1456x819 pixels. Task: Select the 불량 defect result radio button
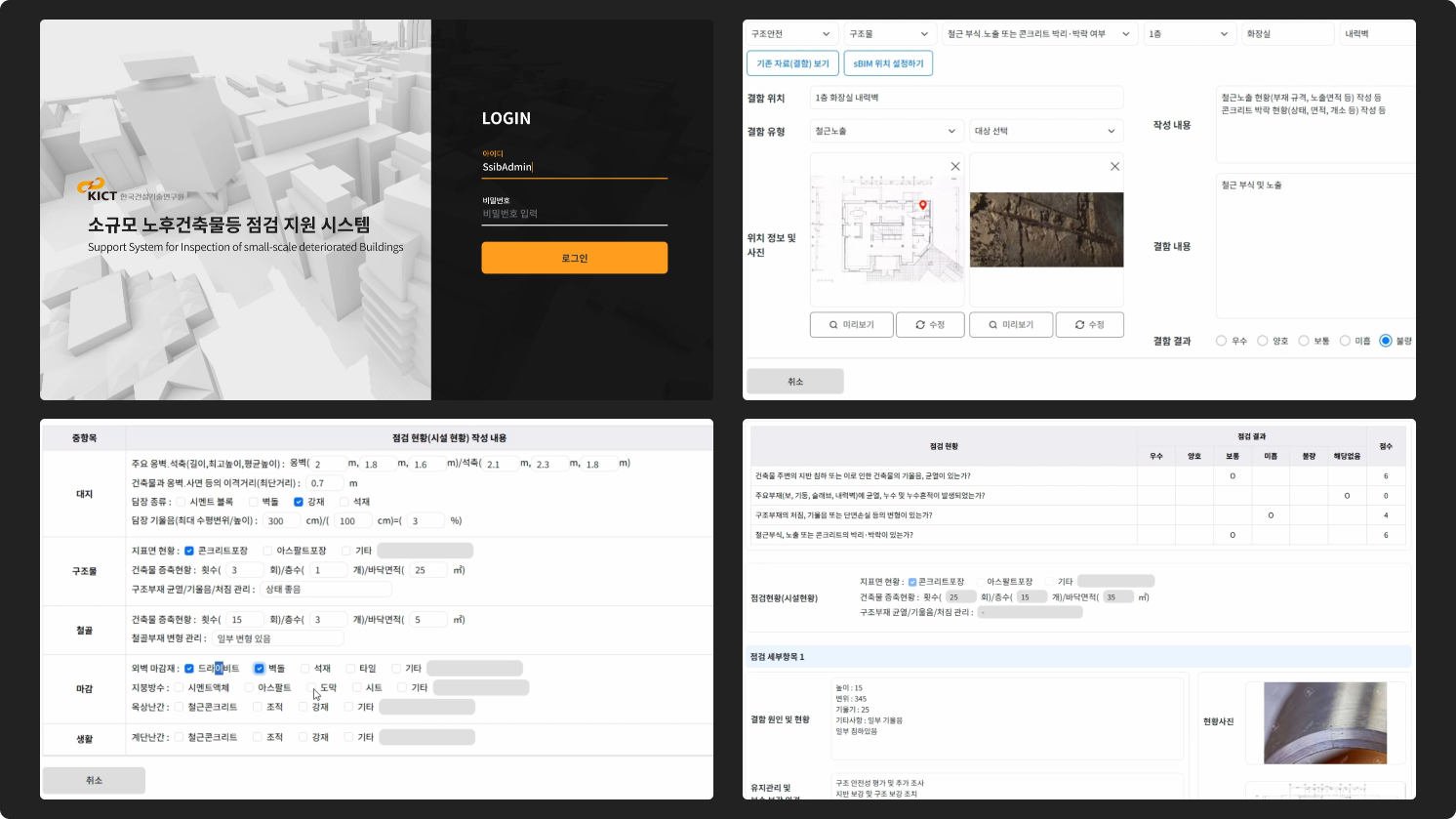[x=1385, y=341]
